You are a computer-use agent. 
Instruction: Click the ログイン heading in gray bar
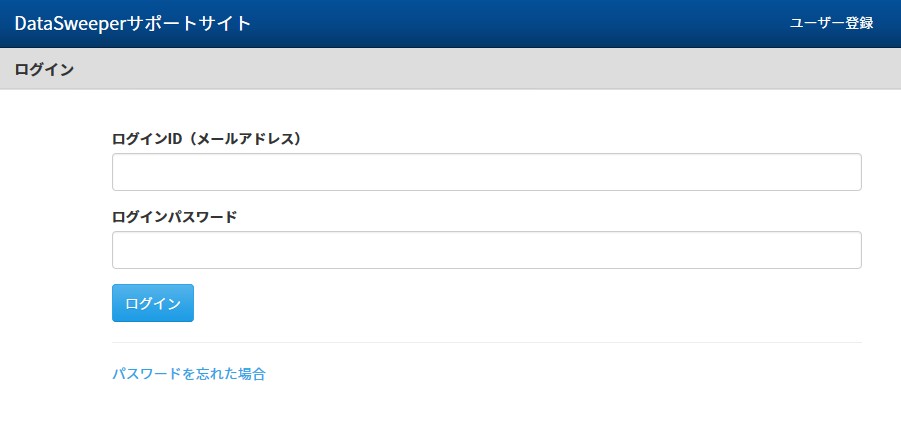click(44, 70)
